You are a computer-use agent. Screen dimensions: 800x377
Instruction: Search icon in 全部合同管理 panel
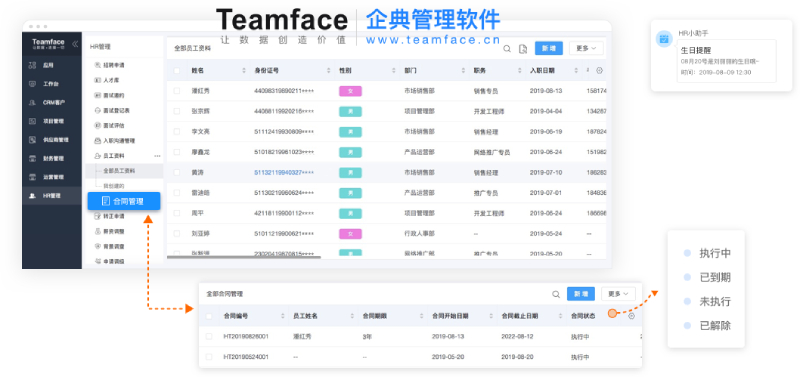[556, 294]
